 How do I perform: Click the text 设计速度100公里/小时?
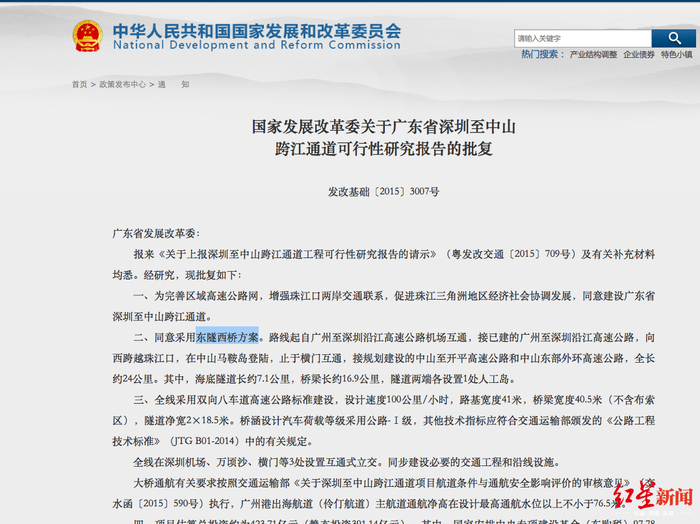point(396,400)
